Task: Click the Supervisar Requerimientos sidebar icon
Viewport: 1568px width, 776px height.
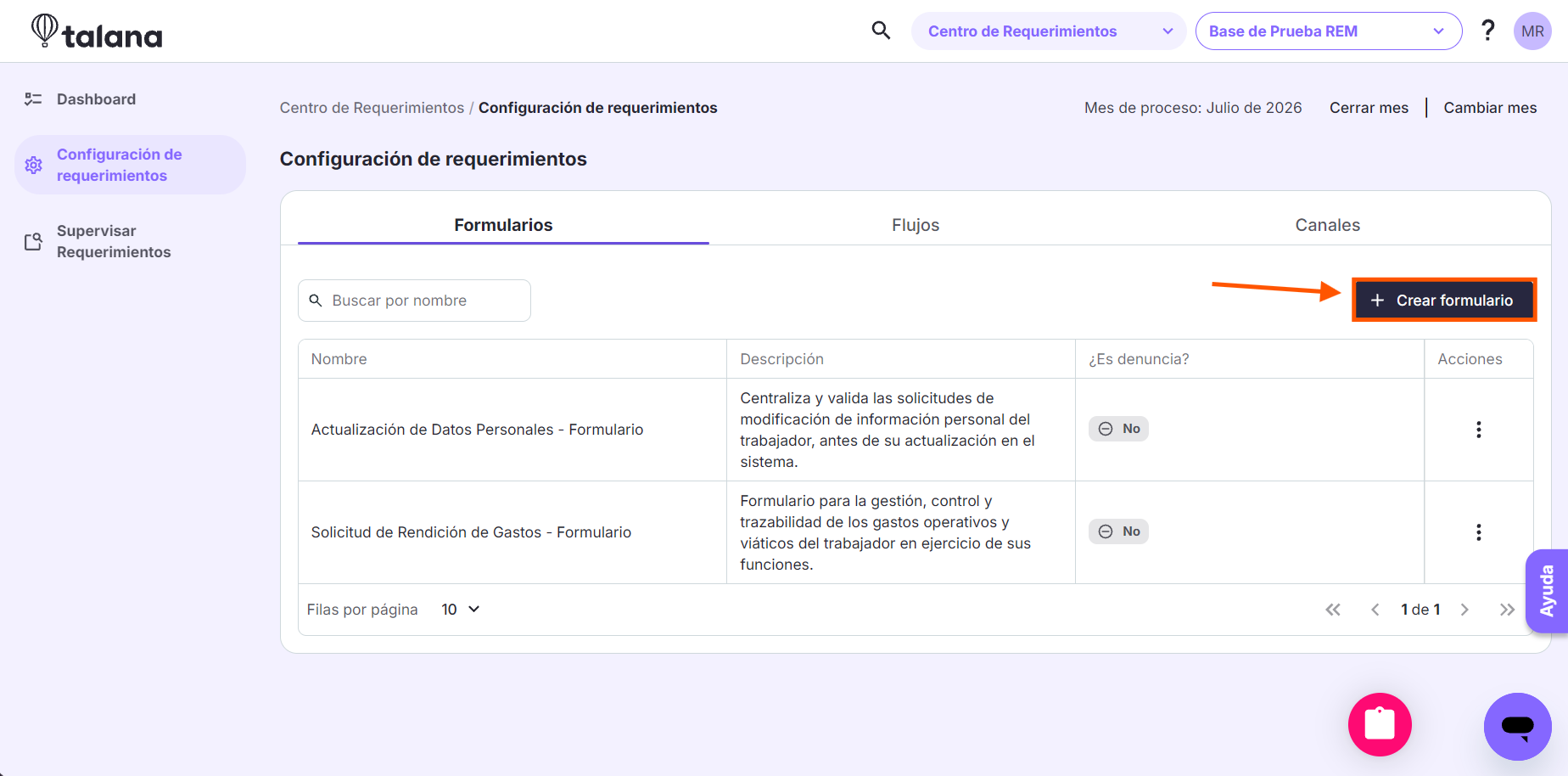Action: pos(33,242)
